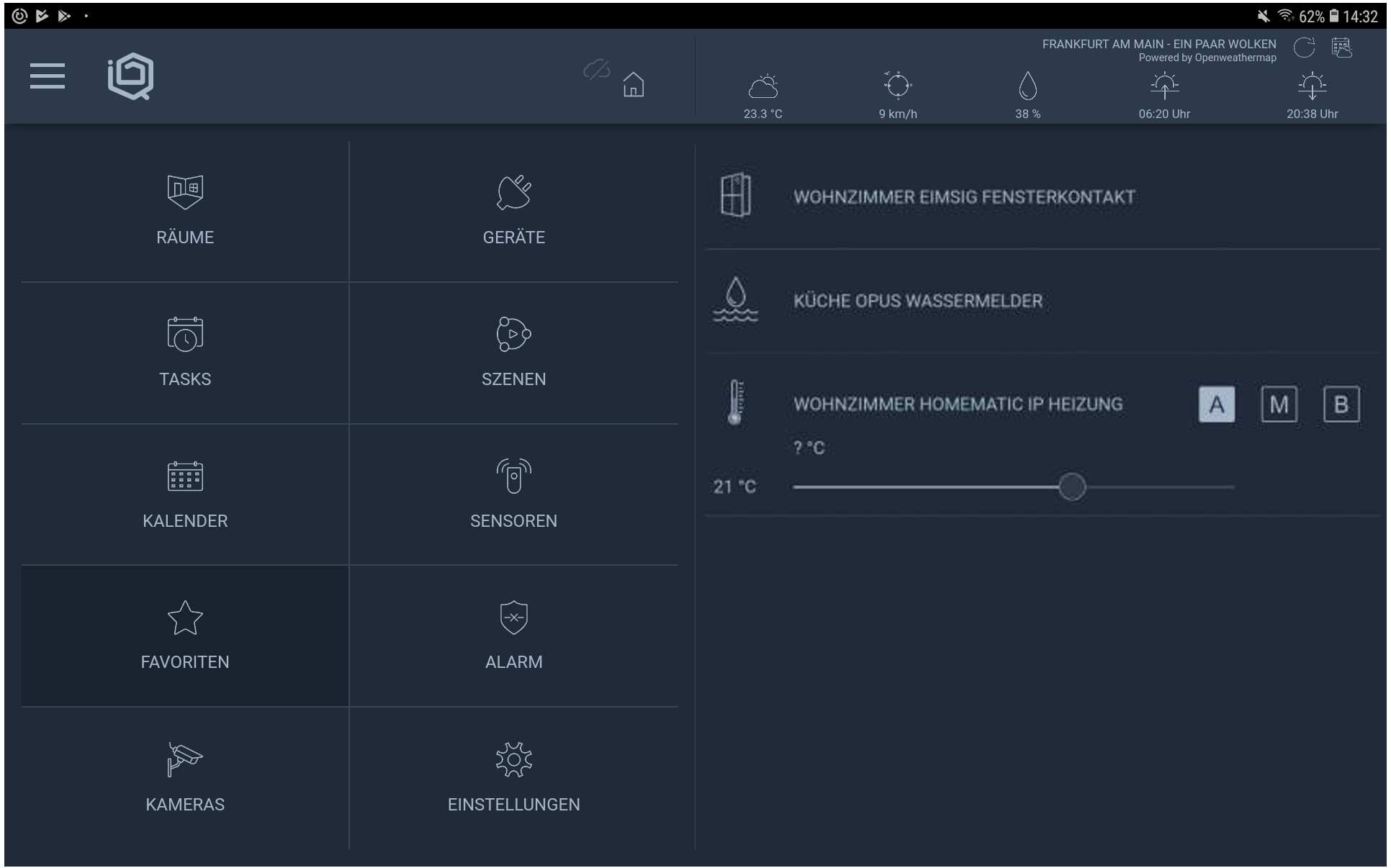The width and height of the screenshot is (1391, 868).
Task: Open the Räume menu tile
Action: tap(185, 211)
